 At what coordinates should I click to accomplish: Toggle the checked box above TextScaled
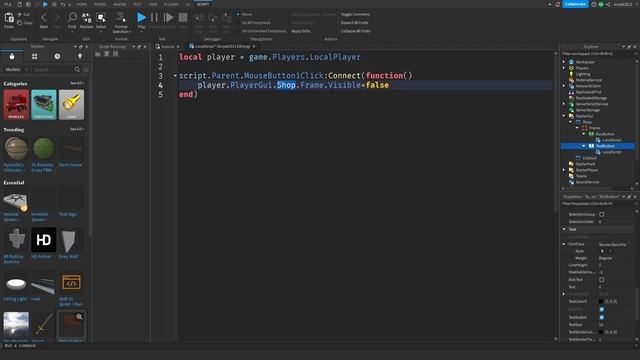click(x=602, y=309)
